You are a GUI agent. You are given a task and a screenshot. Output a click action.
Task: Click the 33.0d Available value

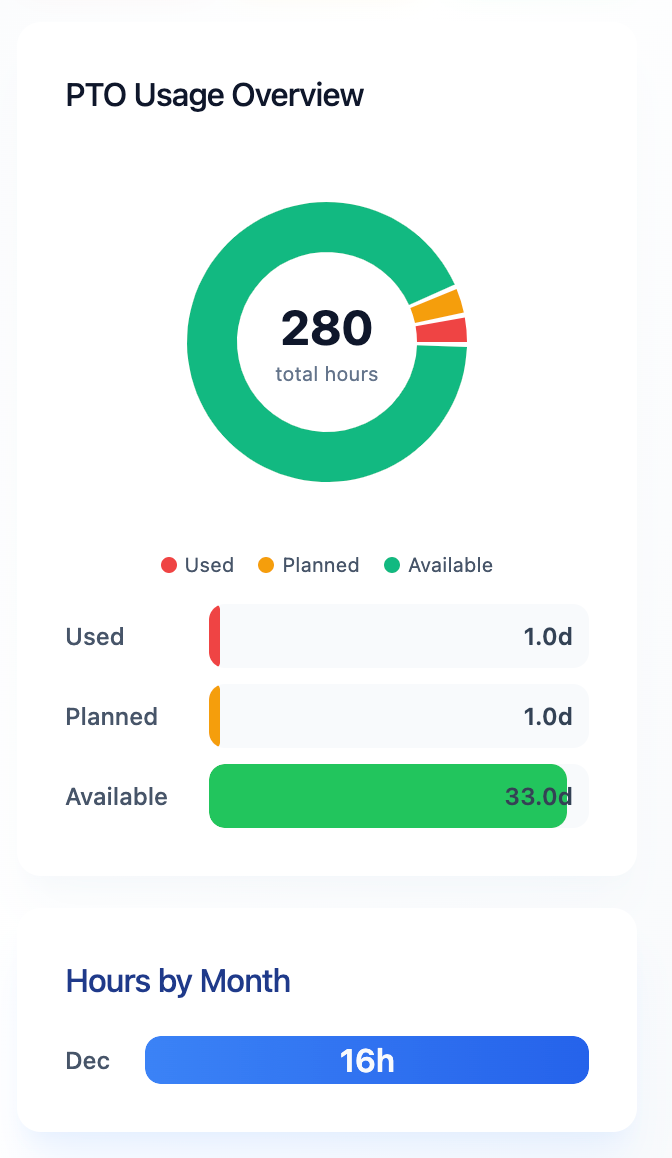(x=538, y=797)
